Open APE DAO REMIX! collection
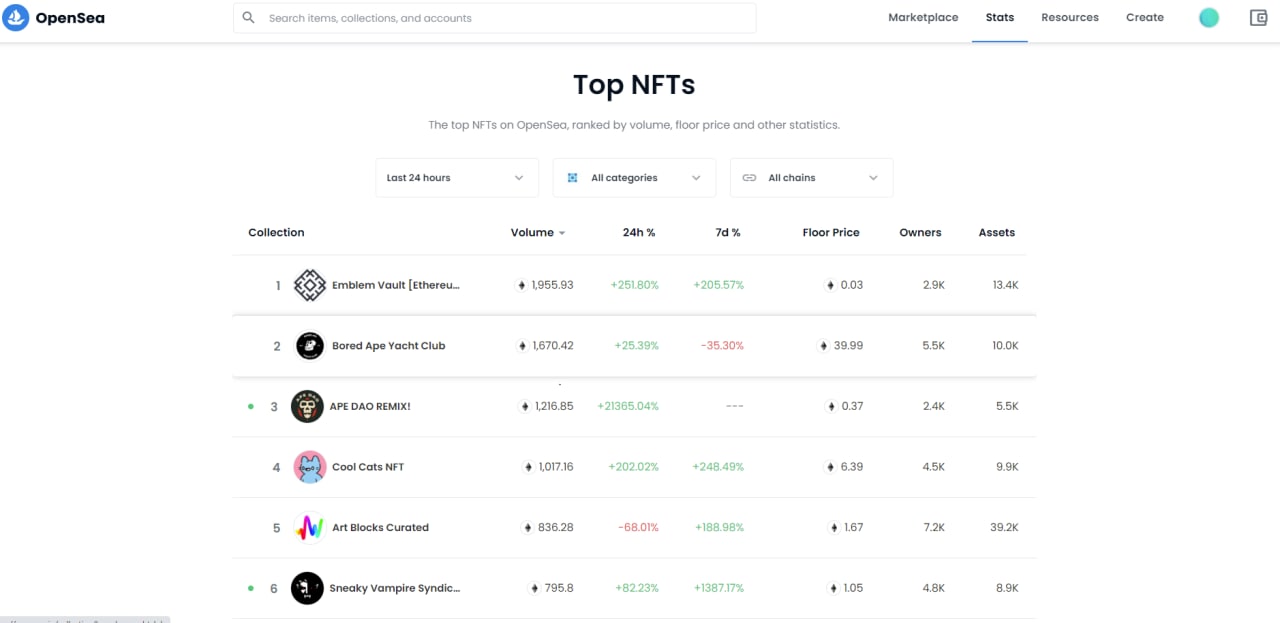Screen dimensions: 1280x623 point(370,407)
